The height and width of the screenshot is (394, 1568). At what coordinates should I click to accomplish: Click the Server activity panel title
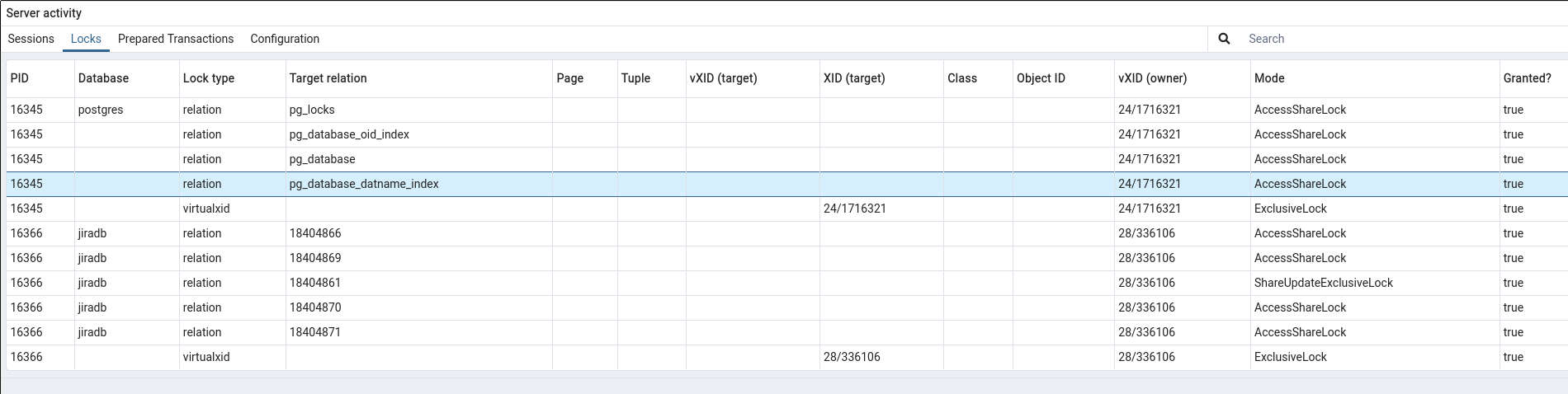click(44, 13)
